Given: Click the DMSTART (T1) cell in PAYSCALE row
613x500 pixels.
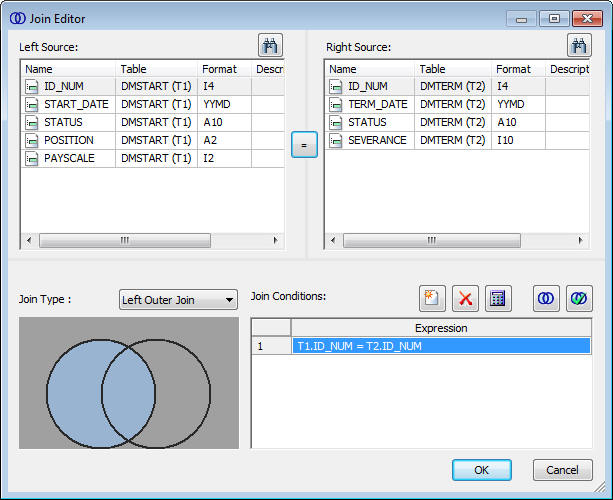Looking at the screenshot, I should click(156, 158).
